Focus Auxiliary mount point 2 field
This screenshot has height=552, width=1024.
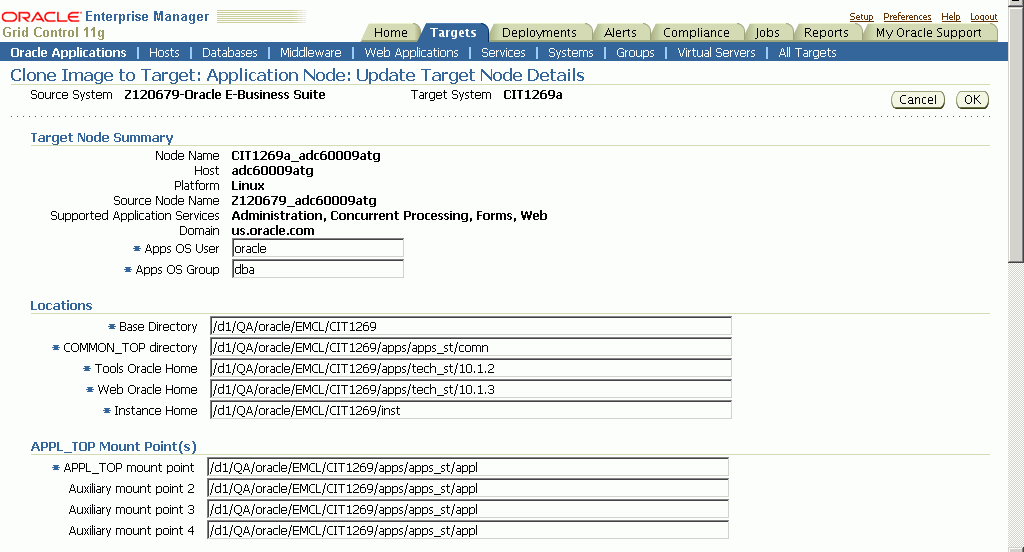tap(468, 488)
